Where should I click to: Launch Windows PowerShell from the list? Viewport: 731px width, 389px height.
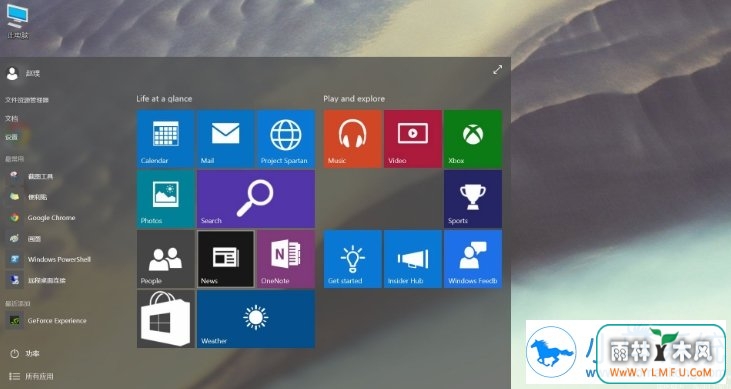point(50,259)
